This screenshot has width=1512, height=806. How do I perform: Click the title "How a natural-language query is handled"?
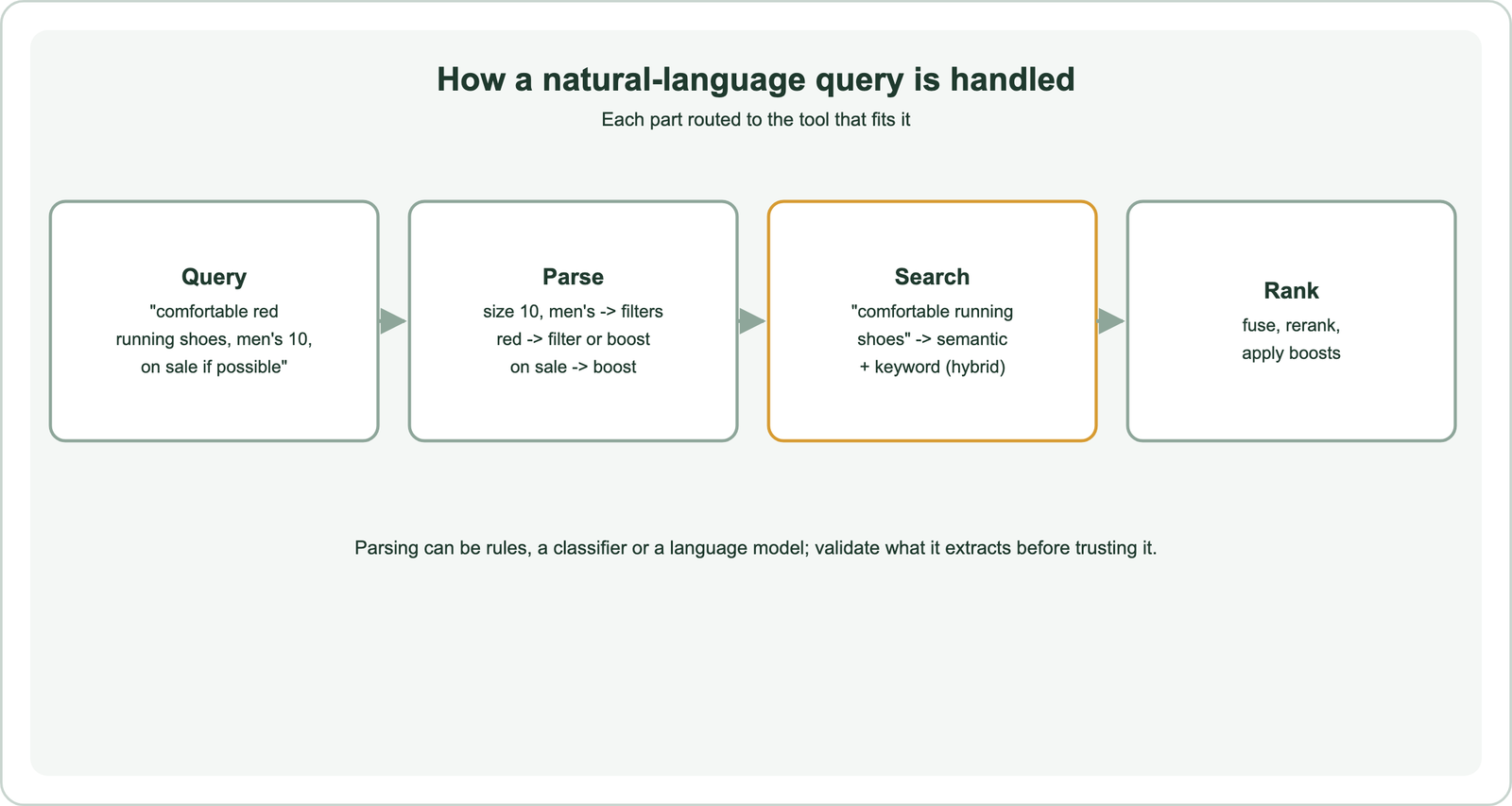click(755, 79)
